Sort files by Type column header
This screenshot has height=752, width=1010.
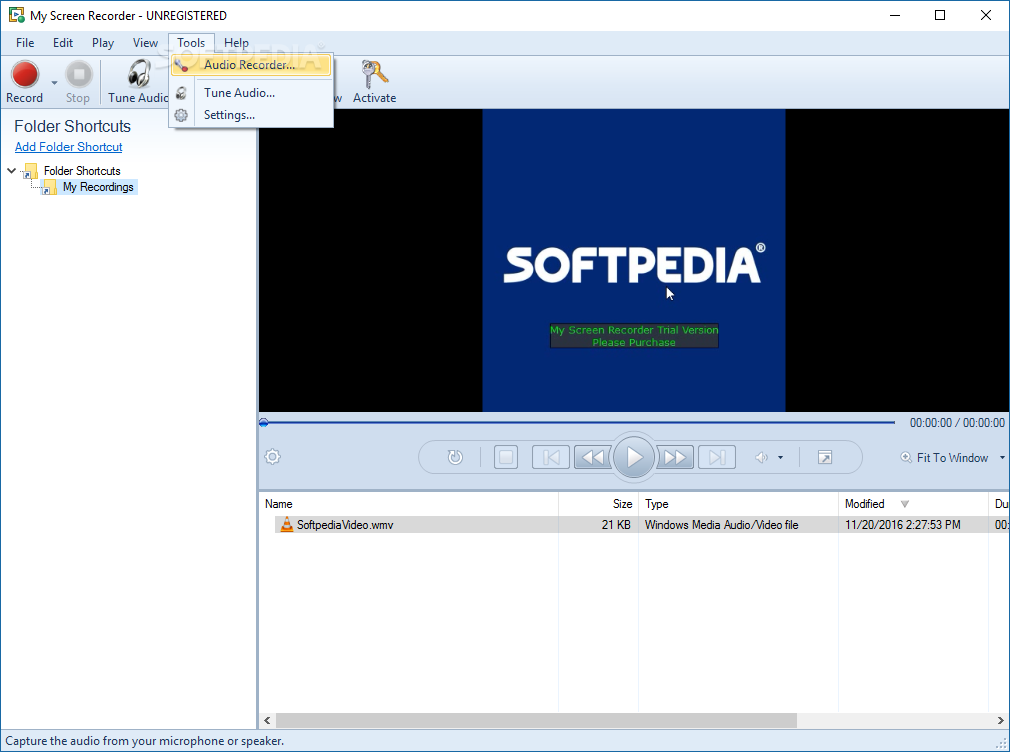point(738,504)
